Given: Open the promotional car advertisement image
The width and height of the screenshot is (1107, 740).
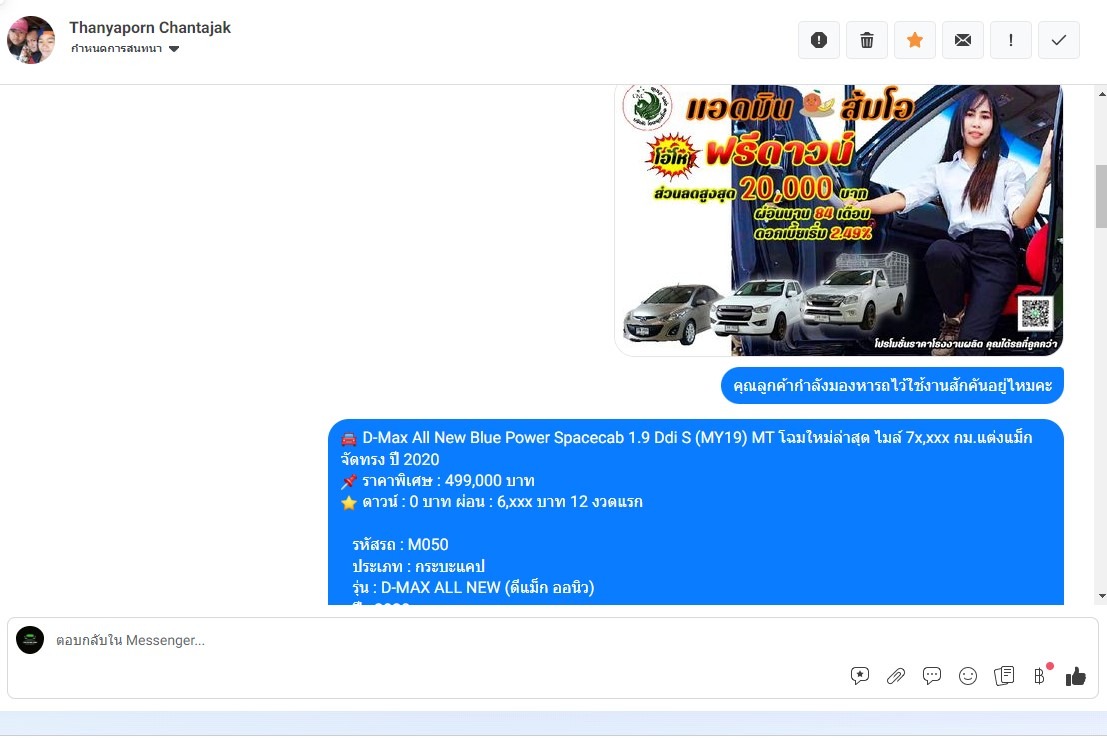Looking at the screenshot, I should (839, 220).
